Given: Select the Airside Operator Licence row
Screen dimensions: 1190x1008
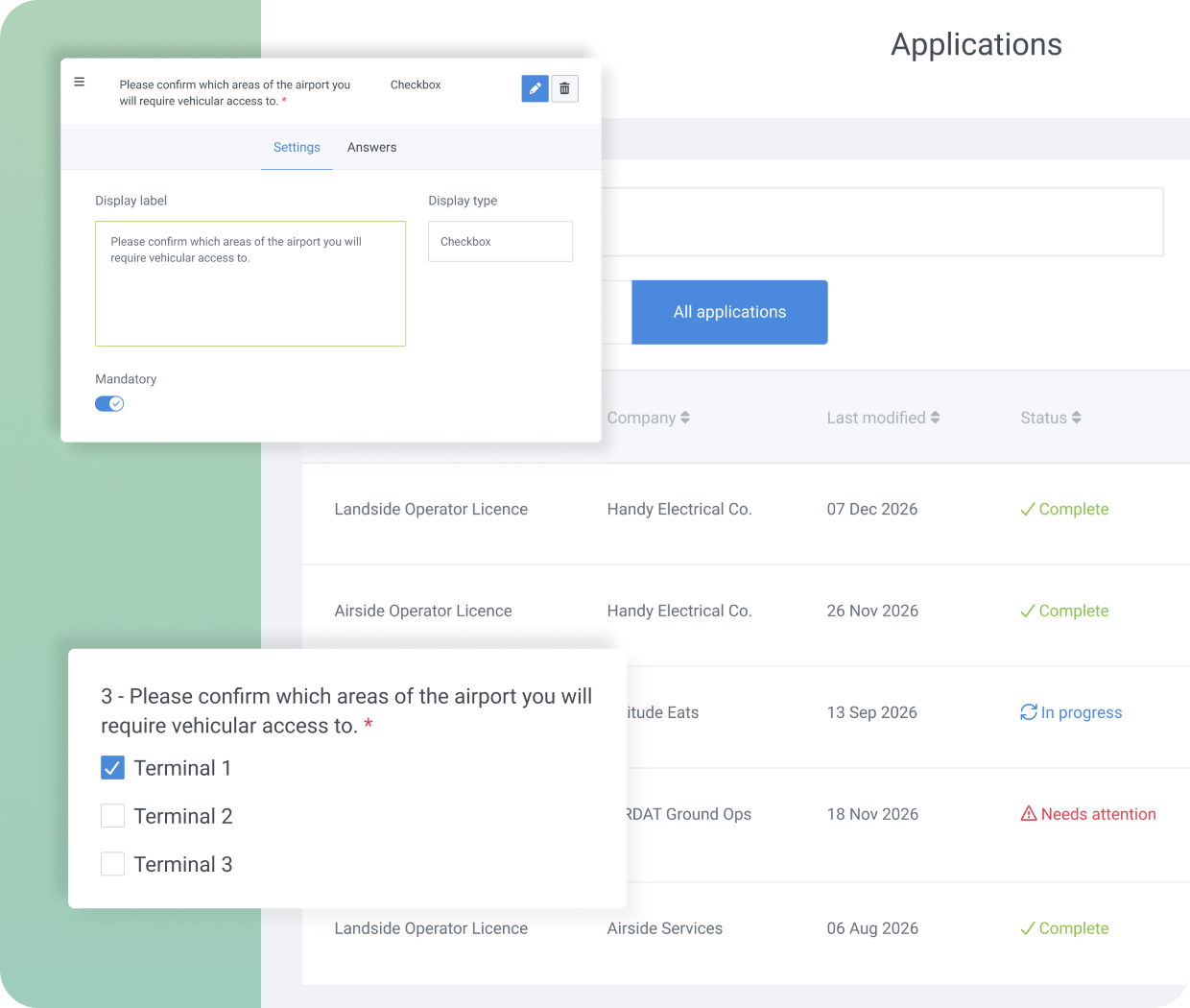Looking at the screenshot, I should [423, 612].
